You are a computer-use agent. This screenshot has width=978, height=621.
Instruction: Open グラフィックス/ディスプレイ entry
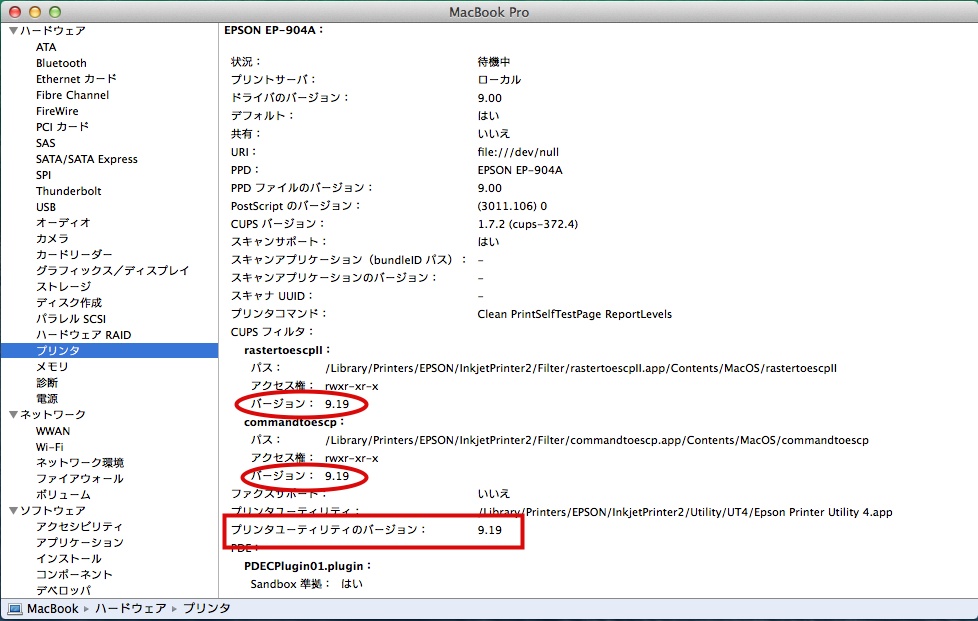[112, 271]
